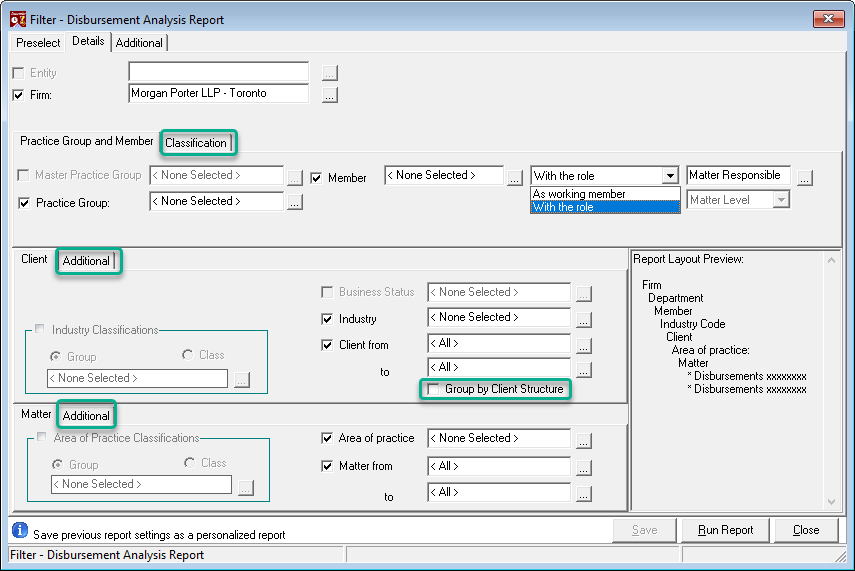Click browse button in Area of Practice Classifications
The width and height of the screenshot is (855, 571).
[245, 487]
